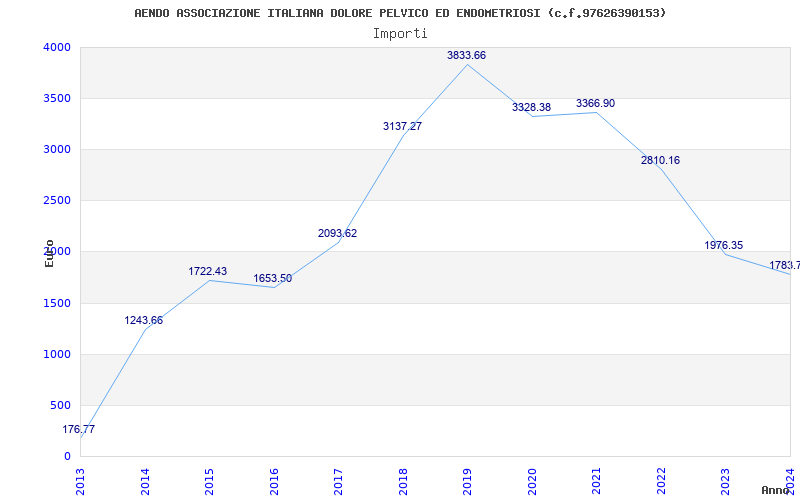The image size is (800, 500).
Task: Select the 2022 x-axis year label
Action: [661, 481]
